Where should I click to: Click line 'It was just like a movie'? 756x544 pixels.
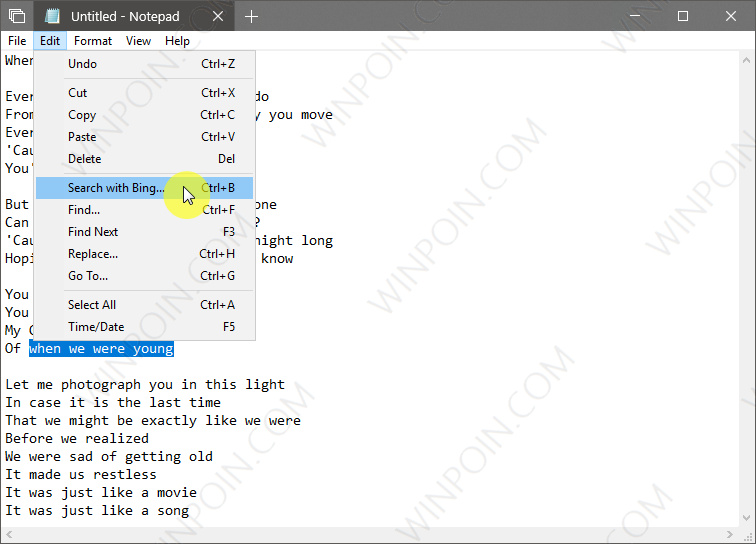coord(101,492)
